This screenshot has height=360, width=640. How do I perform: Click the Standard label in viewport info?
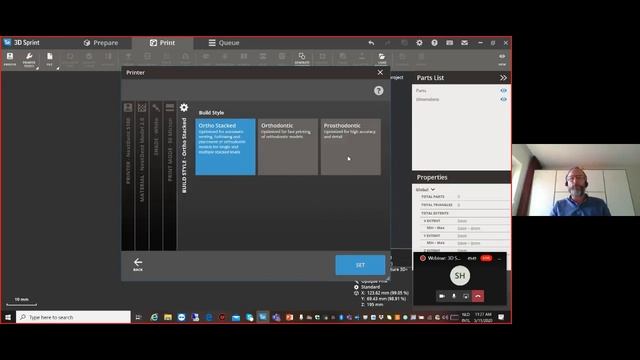pos(370,287)
